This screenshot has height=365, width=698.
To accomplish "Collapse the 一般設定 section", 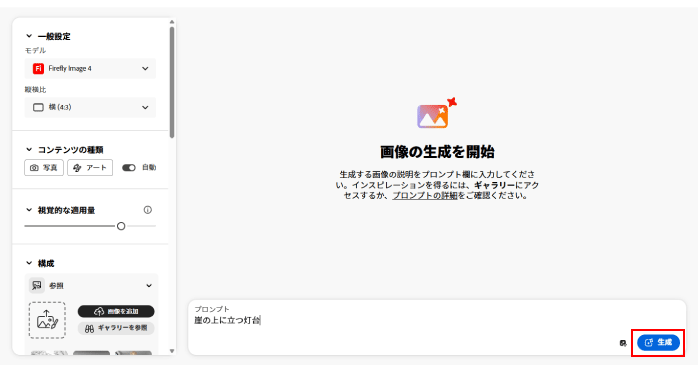I will click(29, 36).
